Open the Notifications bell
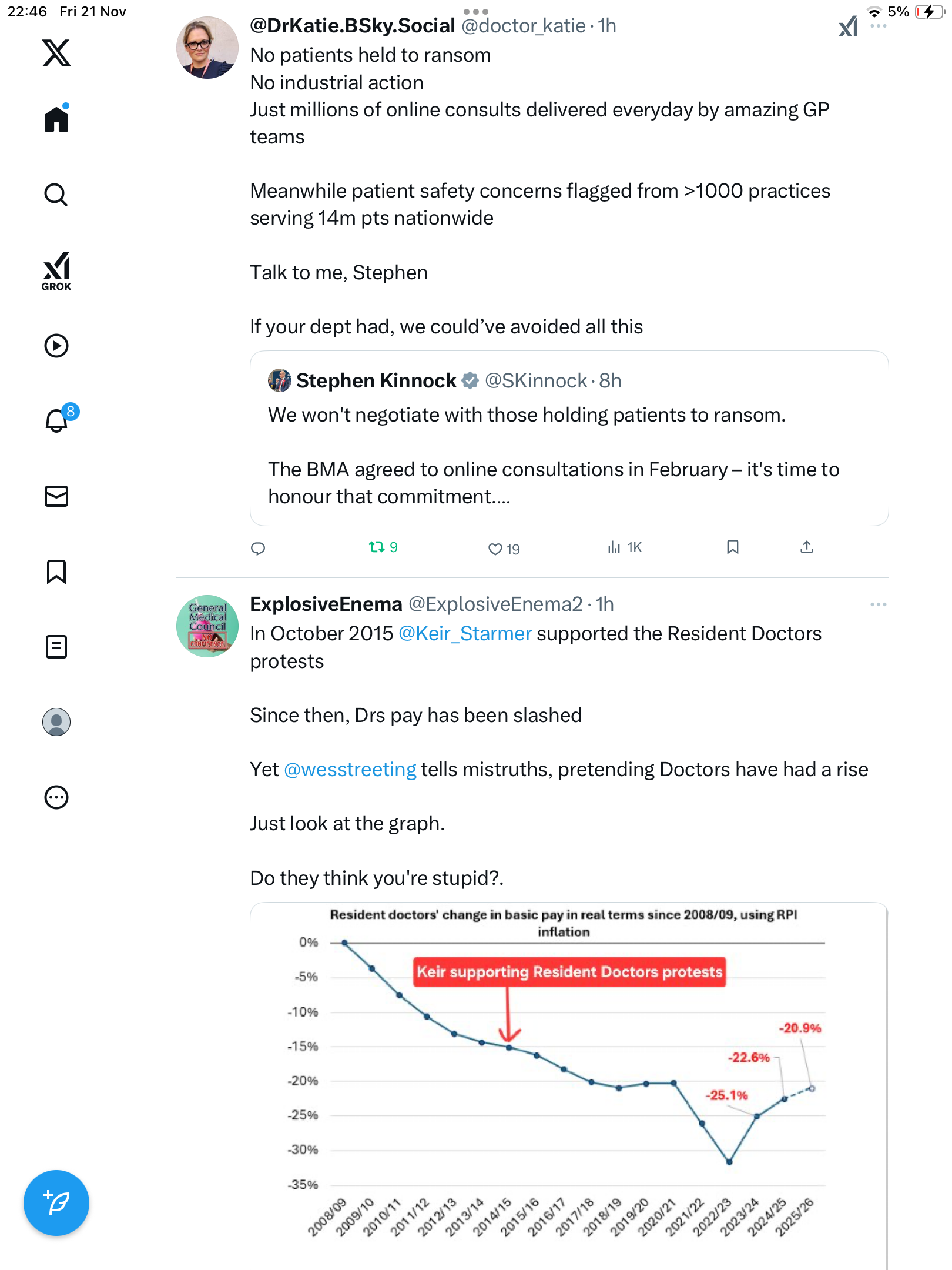This screenshot has width=952, height=1270. 56,420
